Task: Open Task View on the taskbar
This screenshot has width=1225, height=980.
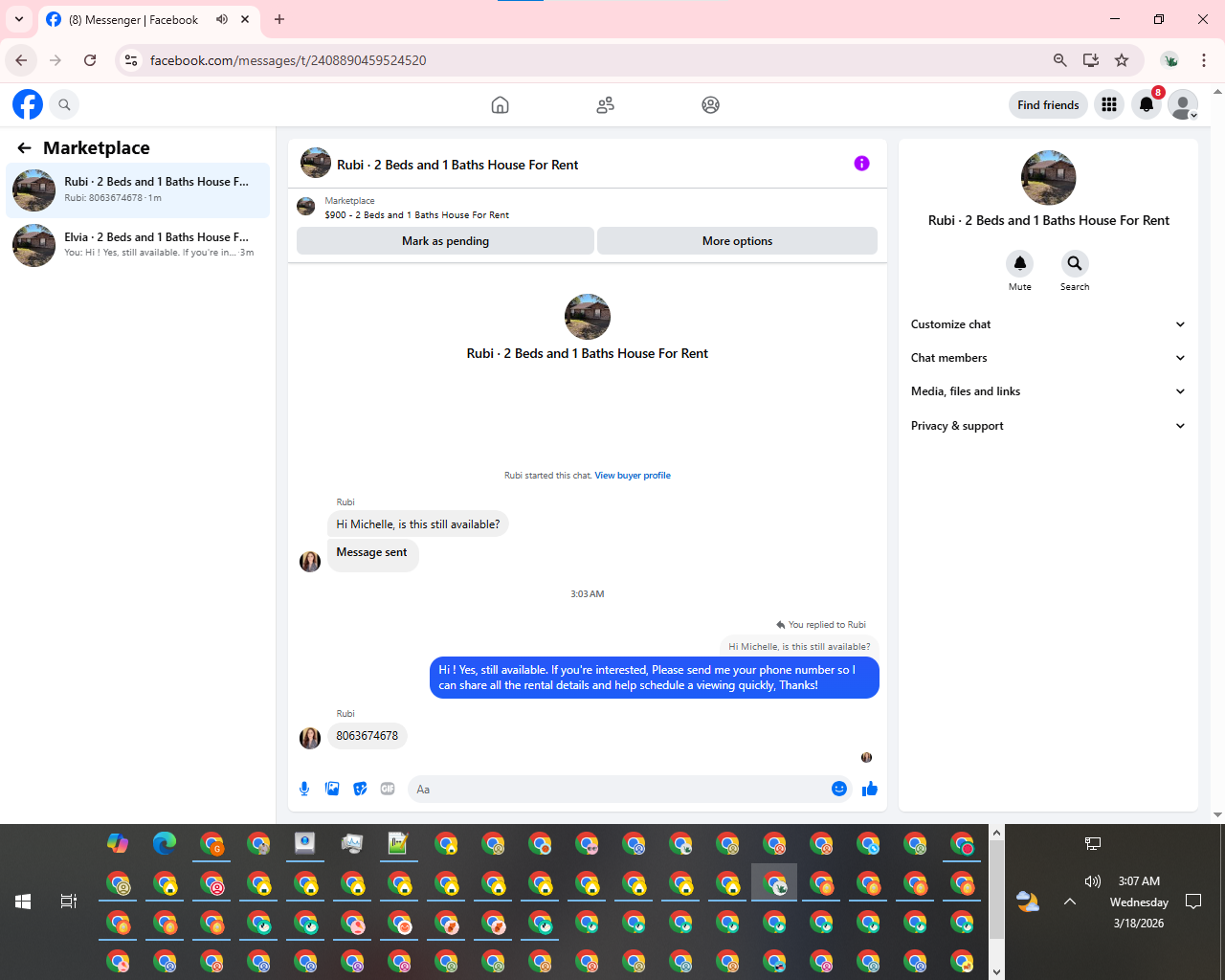Action: pos(68,902)
